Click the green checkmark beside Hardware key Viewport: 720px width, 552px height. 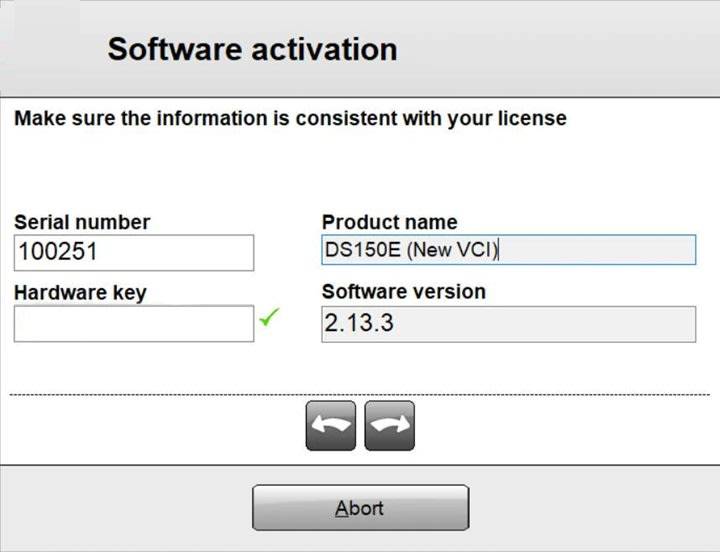tap(269, 318)
